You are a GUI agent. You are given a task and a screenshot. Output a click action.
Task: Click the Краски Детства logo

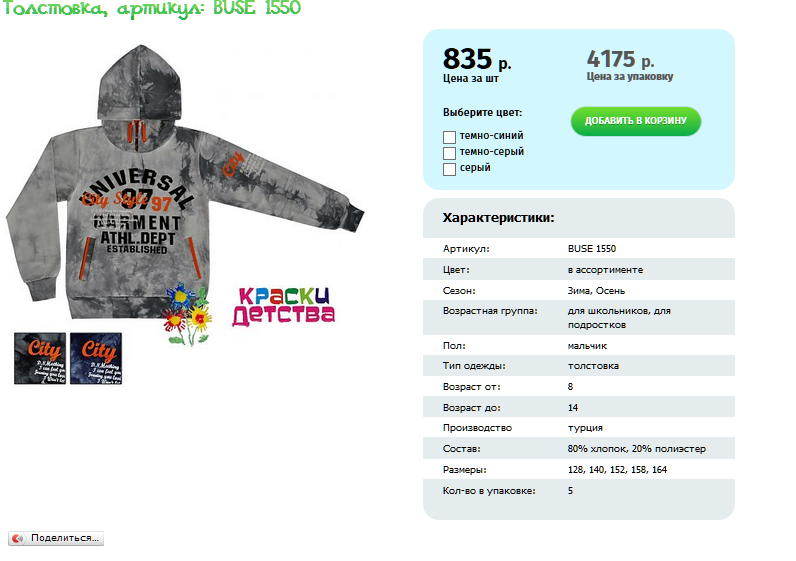284,306
